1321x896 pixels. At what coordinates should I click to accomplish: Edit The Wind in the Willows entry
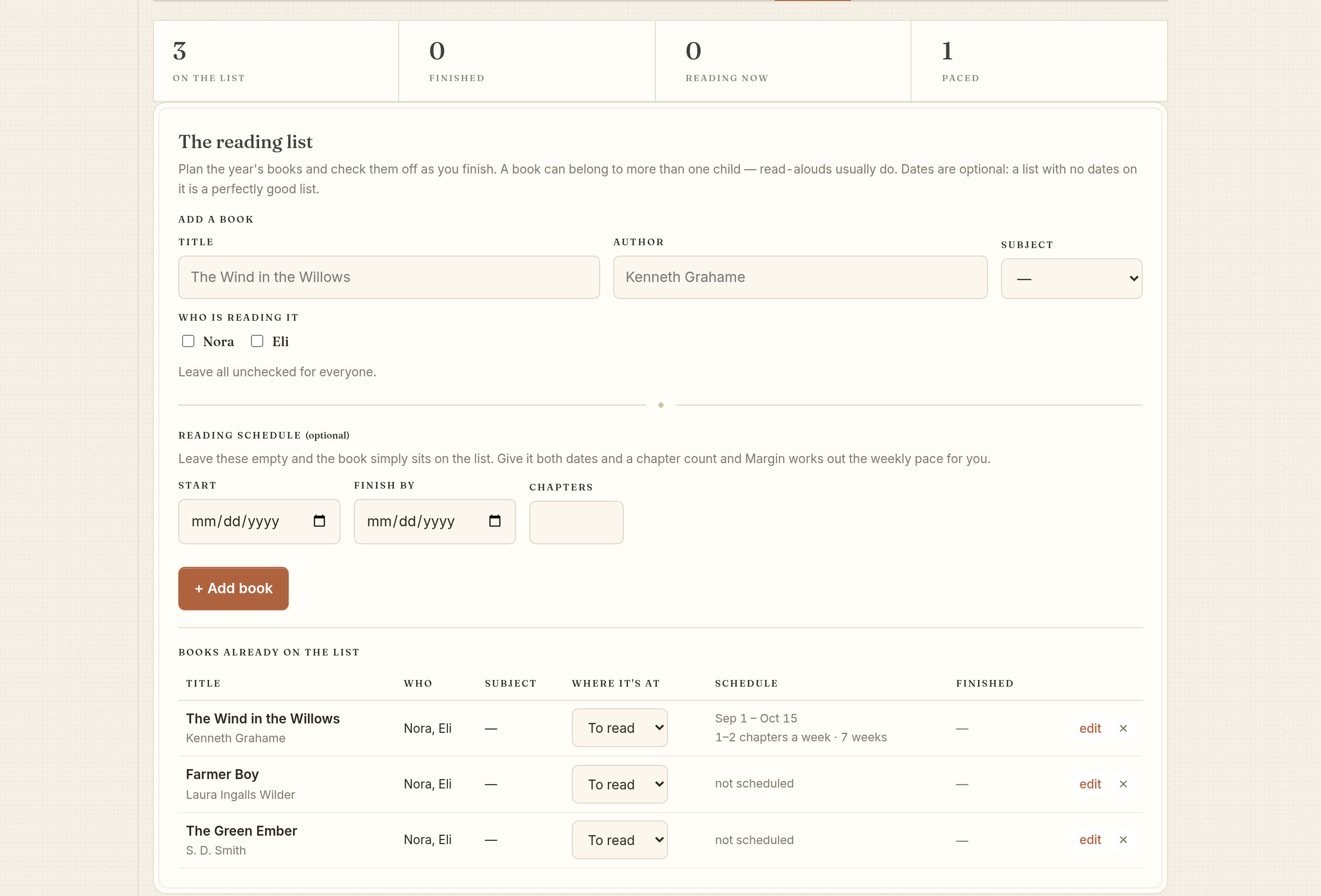pyautogui.click(x=1090, y=729)
